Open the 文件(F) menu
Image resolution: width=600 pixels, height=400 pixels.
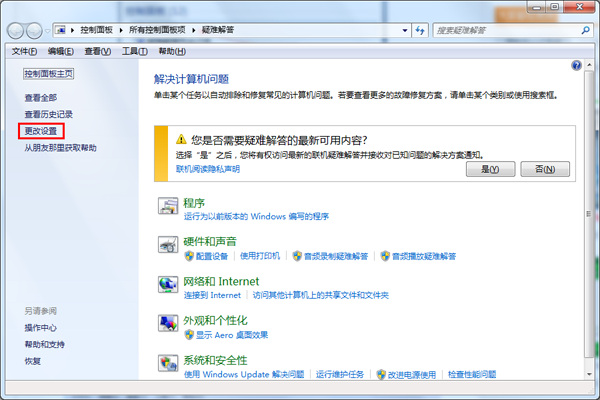coord(24,51)
